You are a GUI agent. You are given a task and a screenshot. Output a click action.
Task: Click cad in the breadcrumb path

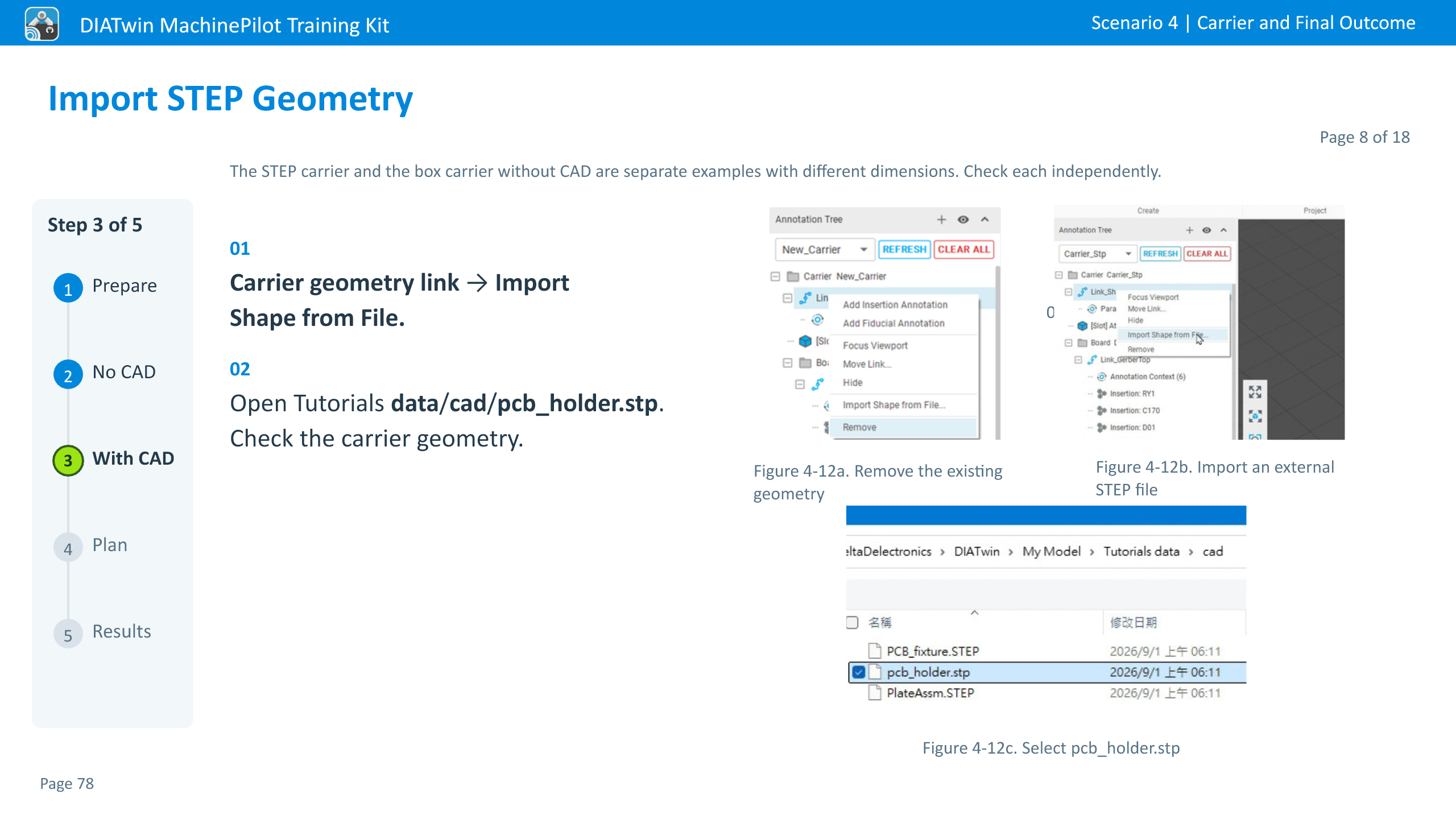point(1213,552)
